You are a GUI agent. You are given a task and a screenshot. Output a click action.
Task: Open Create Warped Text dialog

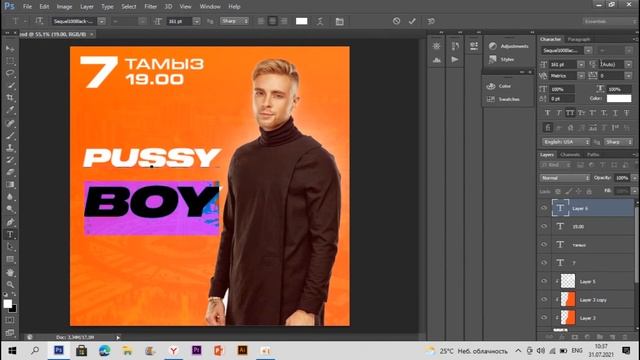(320, 21)
